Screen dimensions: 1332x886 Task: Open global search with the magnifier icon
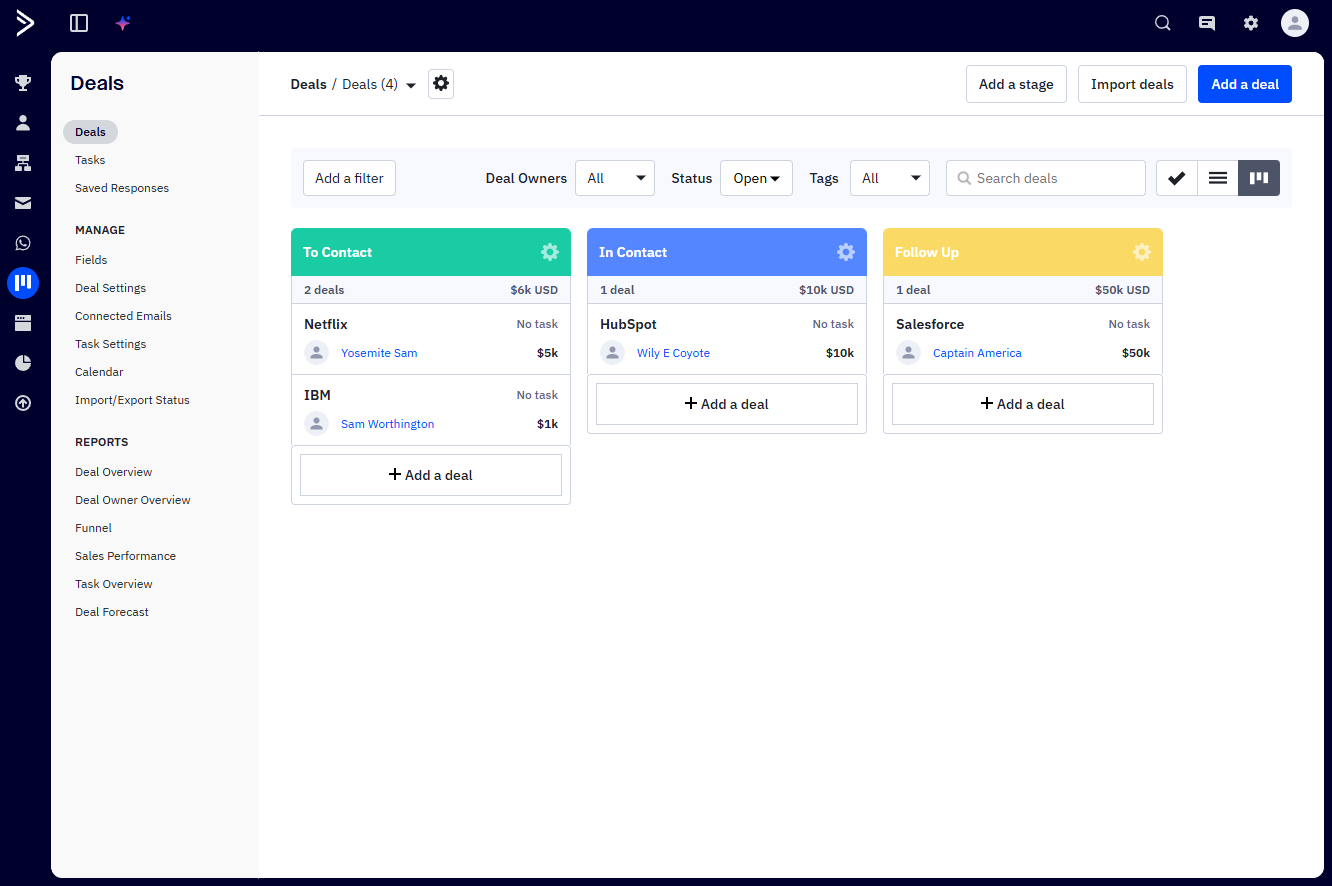pyautogui.click(x=1162, y=22)
